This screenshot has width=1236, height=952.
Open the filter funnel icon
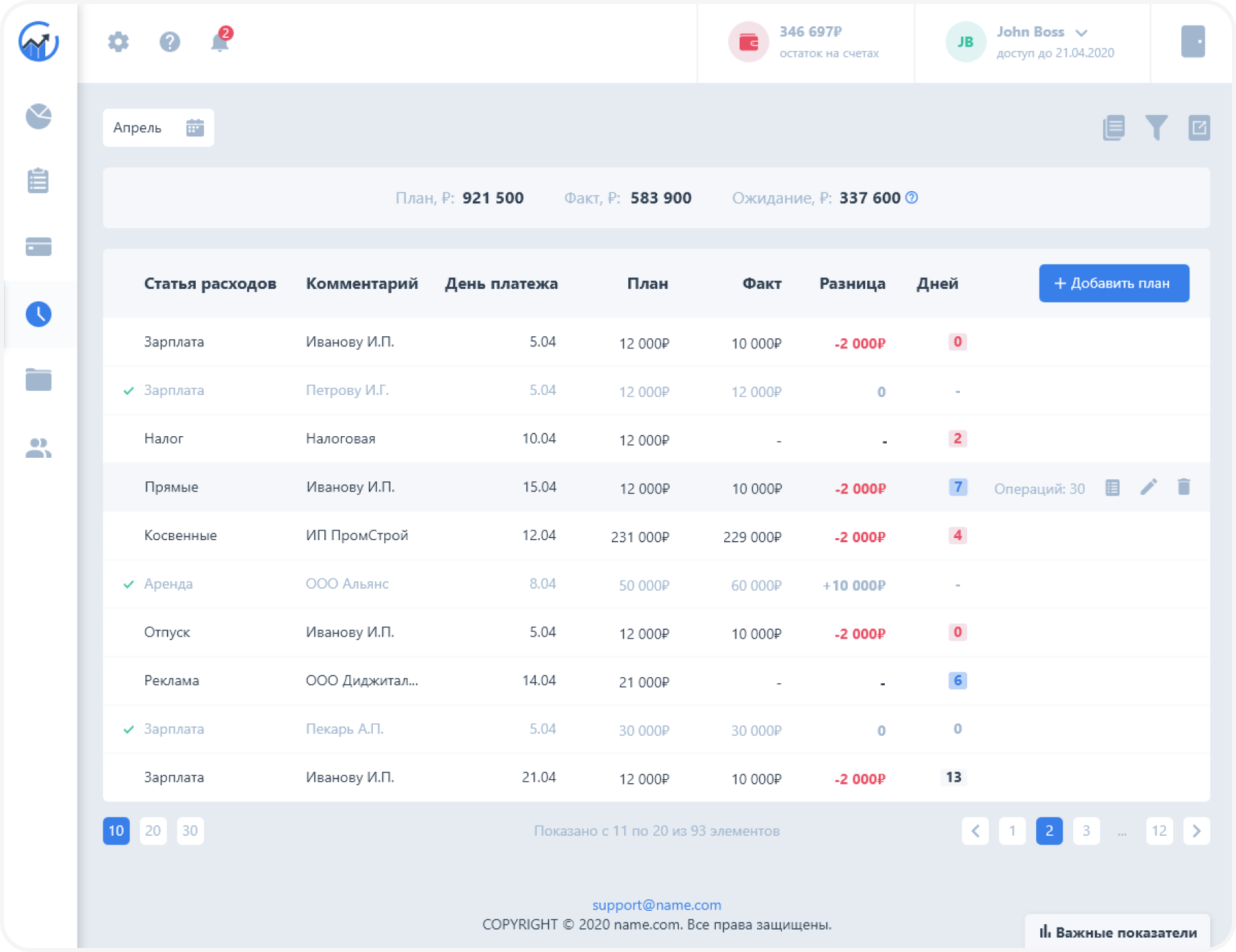tap(1156, 128)
